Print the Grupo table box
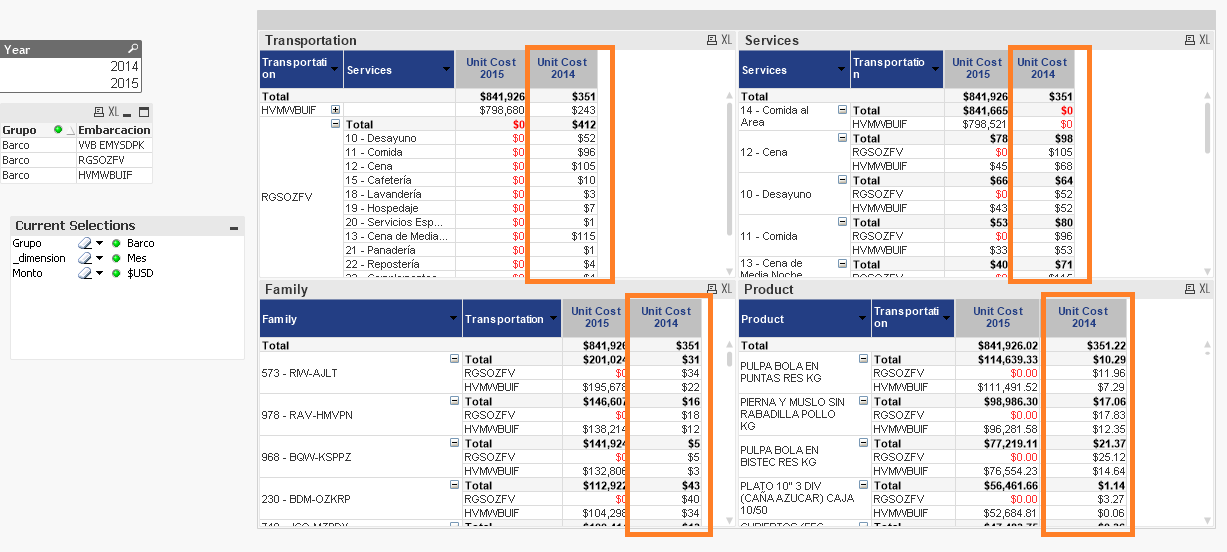 (99, 112)
